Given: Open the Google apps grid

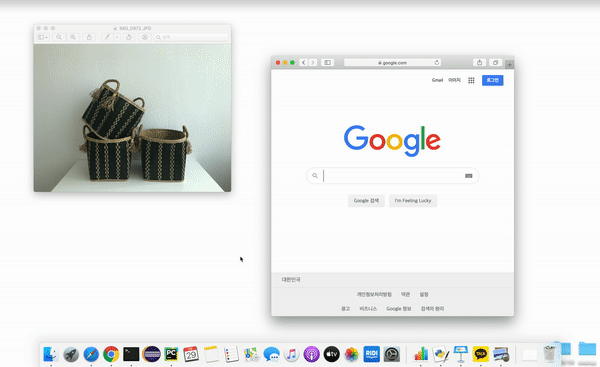Looking at the screenshot, I should click(471, 80).
